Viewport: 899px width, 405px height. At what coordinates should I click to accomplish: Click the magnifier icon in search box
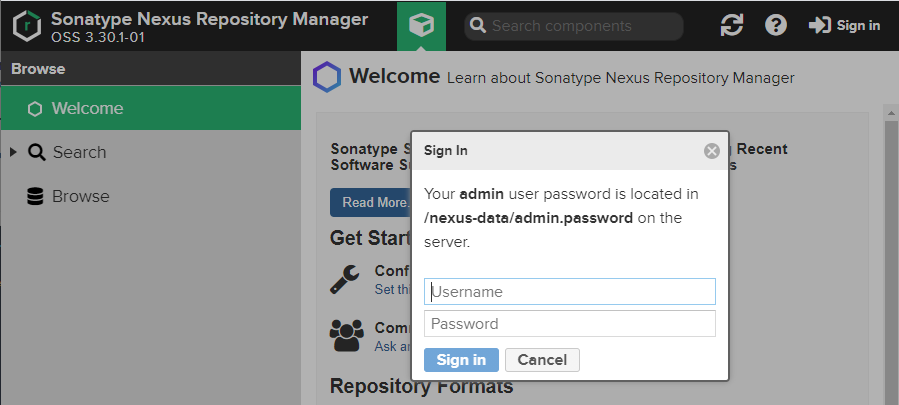[x=478, y=26]
